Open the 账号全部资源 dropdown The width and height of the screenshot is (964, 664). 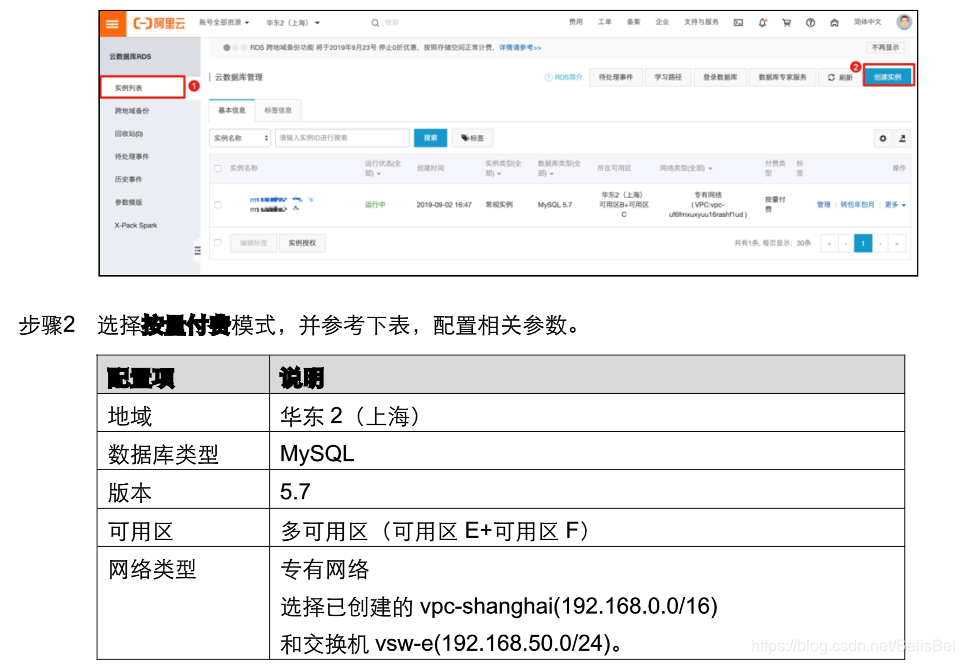point(224,23)
